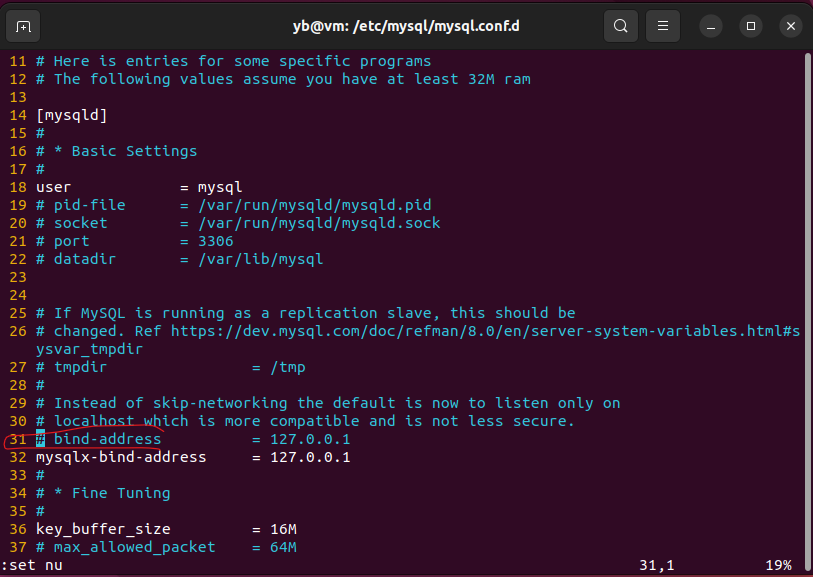
Task: Click the highlighted # cursor on line 31
Action: 40,439
